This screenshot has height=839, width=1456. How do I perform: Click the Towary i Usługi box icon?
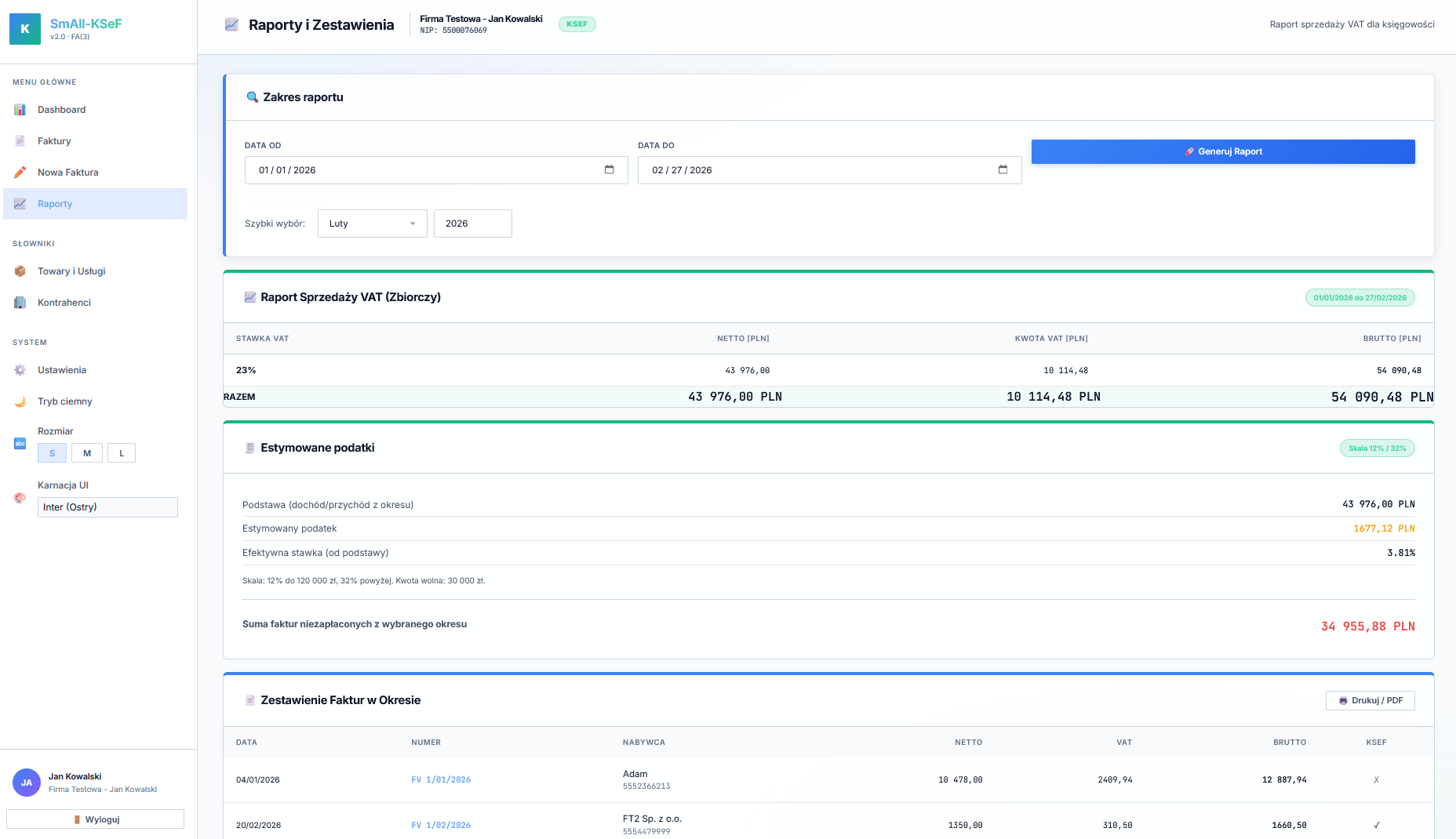click(20, 271)
